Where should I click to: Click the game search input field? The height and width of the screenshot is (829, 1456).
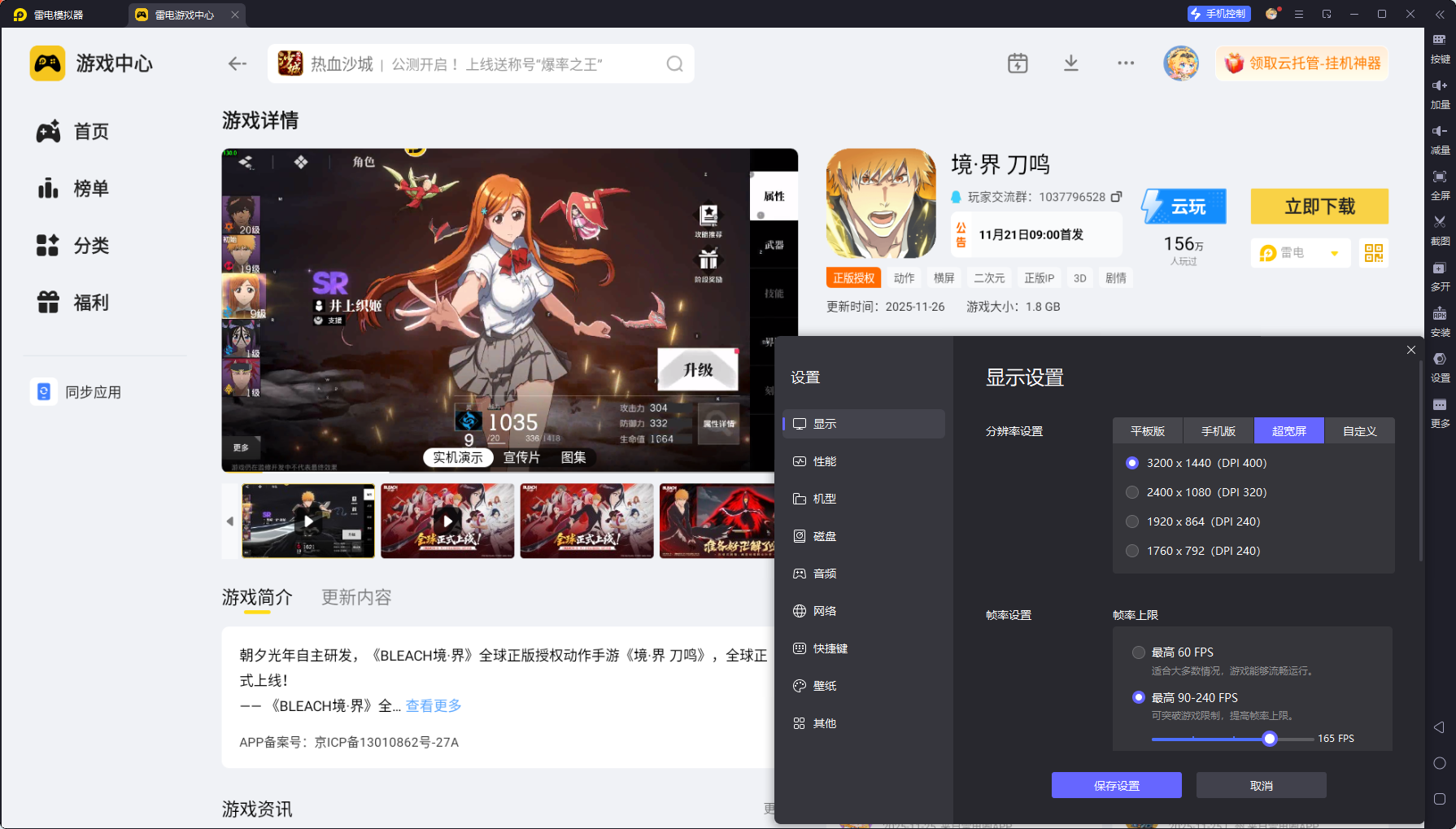coord(481,63)
